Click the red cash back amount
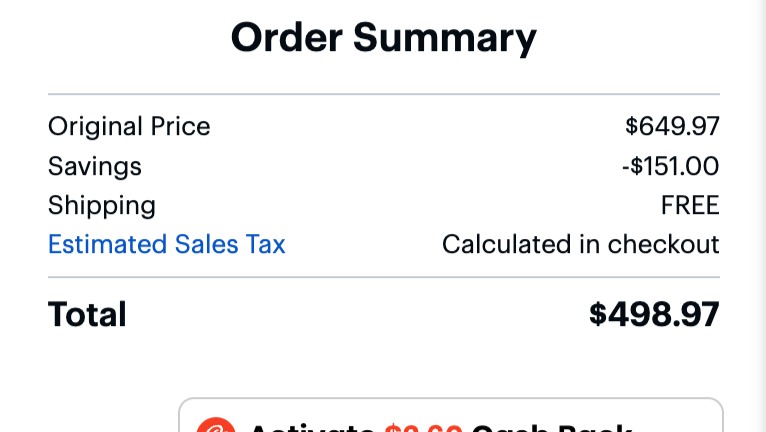The width and height of the screenshot is (766, 432). coord(424,428)
